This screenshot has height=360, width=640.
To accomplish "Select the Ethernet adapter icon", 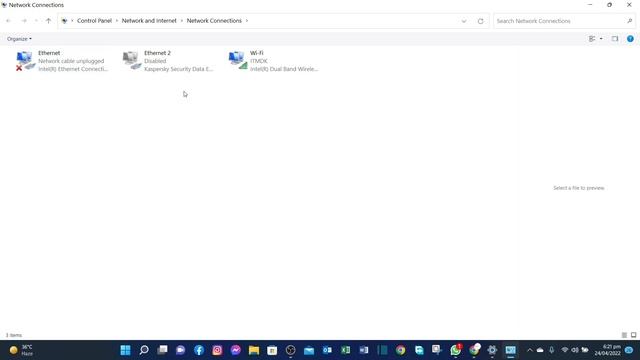I will 25,60.
